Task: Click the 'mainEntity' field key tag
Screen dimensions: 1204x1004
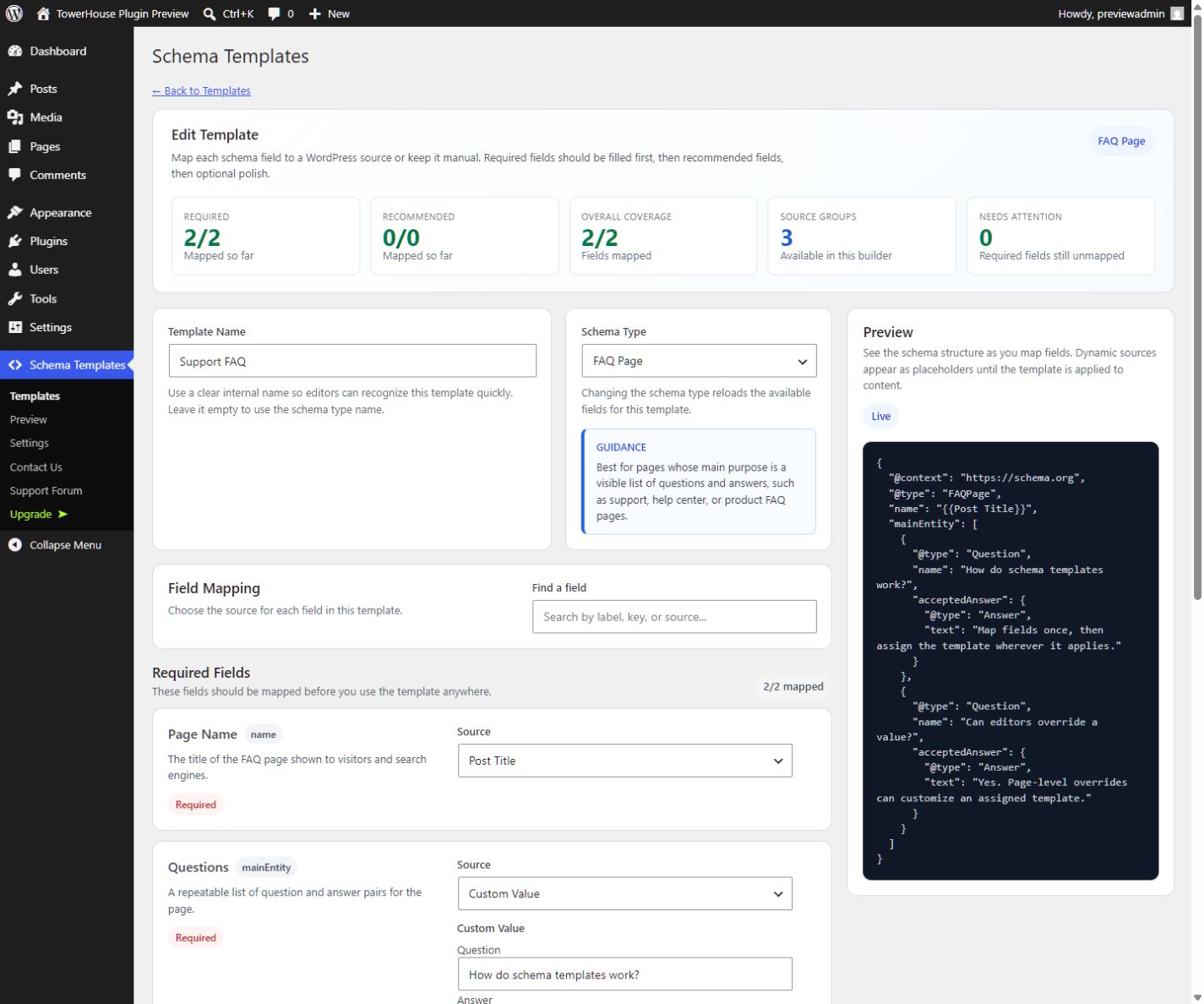Action: 266,867
